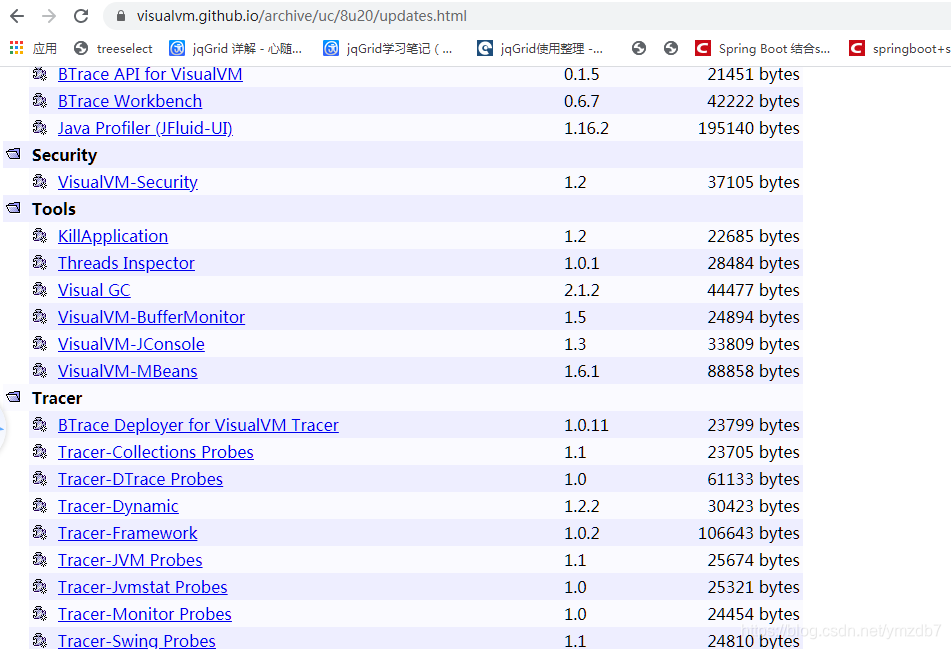Click plugin icon beside Java Profiler
The image size is (951, 649).
coord(40,127)
